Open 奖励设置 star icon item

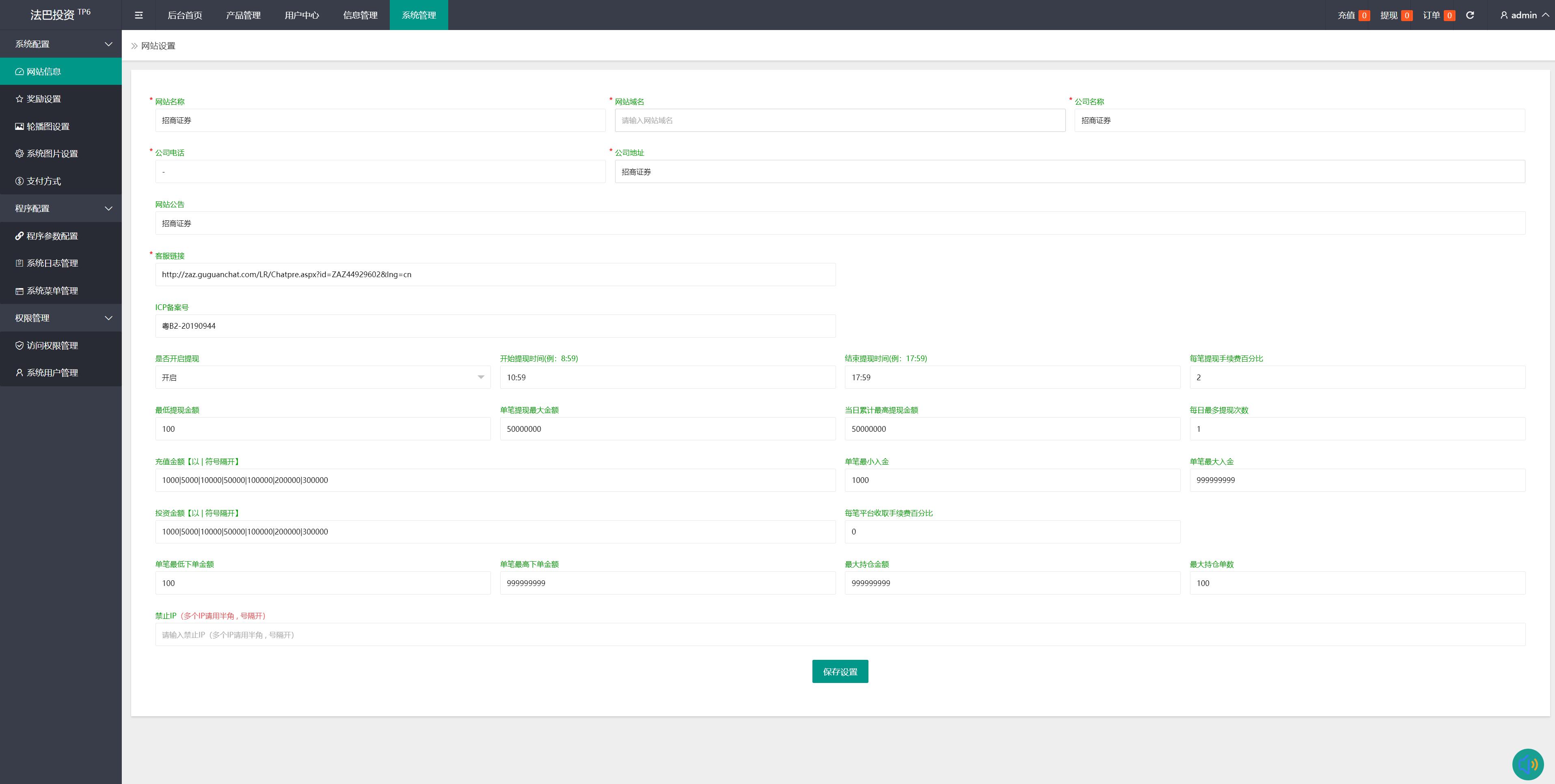click(x=43, y=99)
